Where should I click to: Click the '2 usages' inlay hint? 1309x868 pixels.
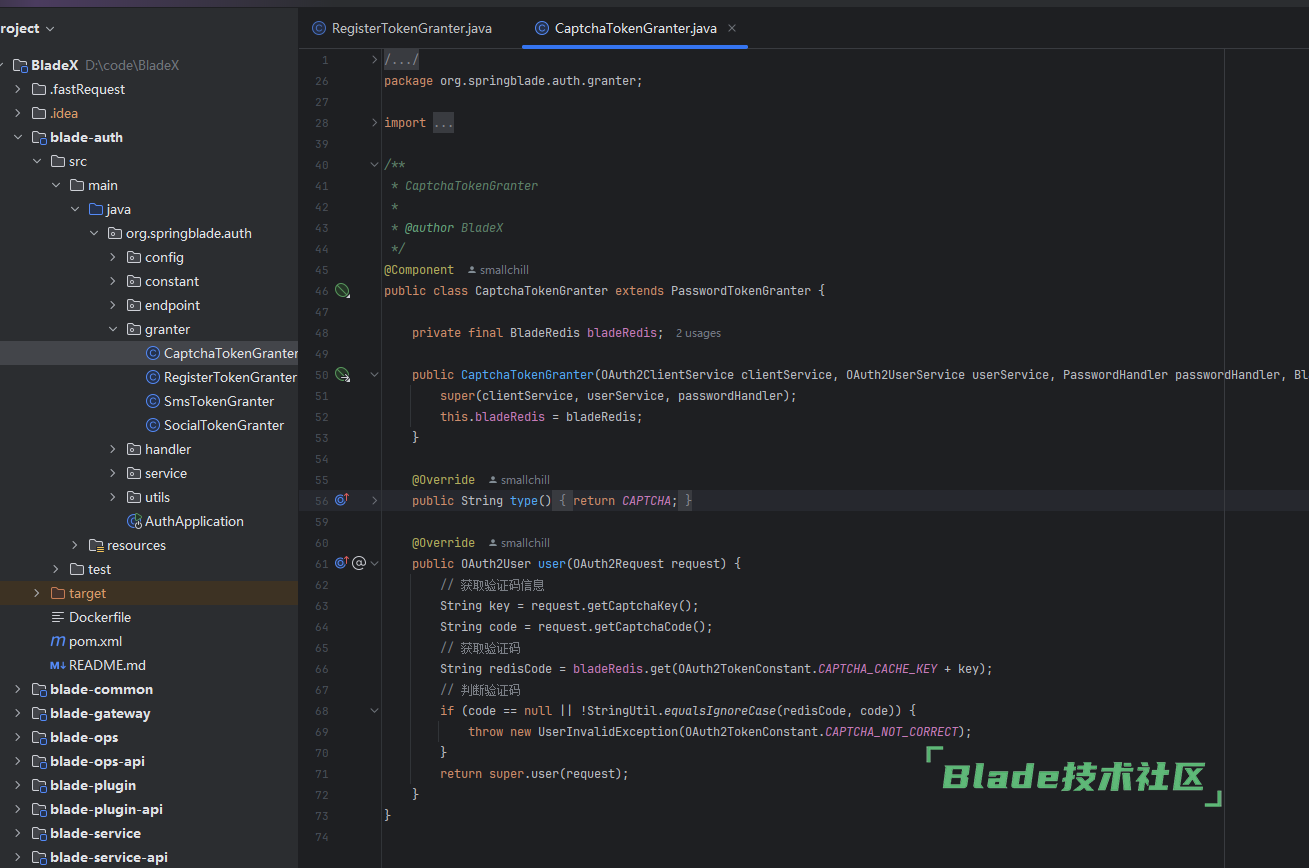pos(698,333)
